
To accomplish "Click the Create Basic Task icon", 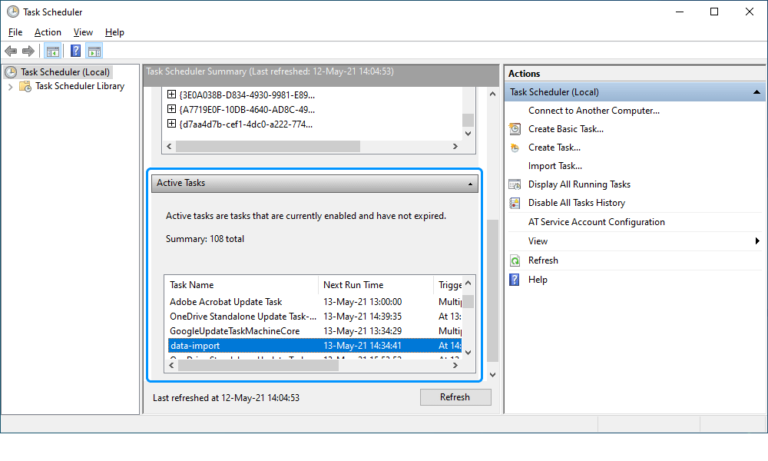I will 515,129.
